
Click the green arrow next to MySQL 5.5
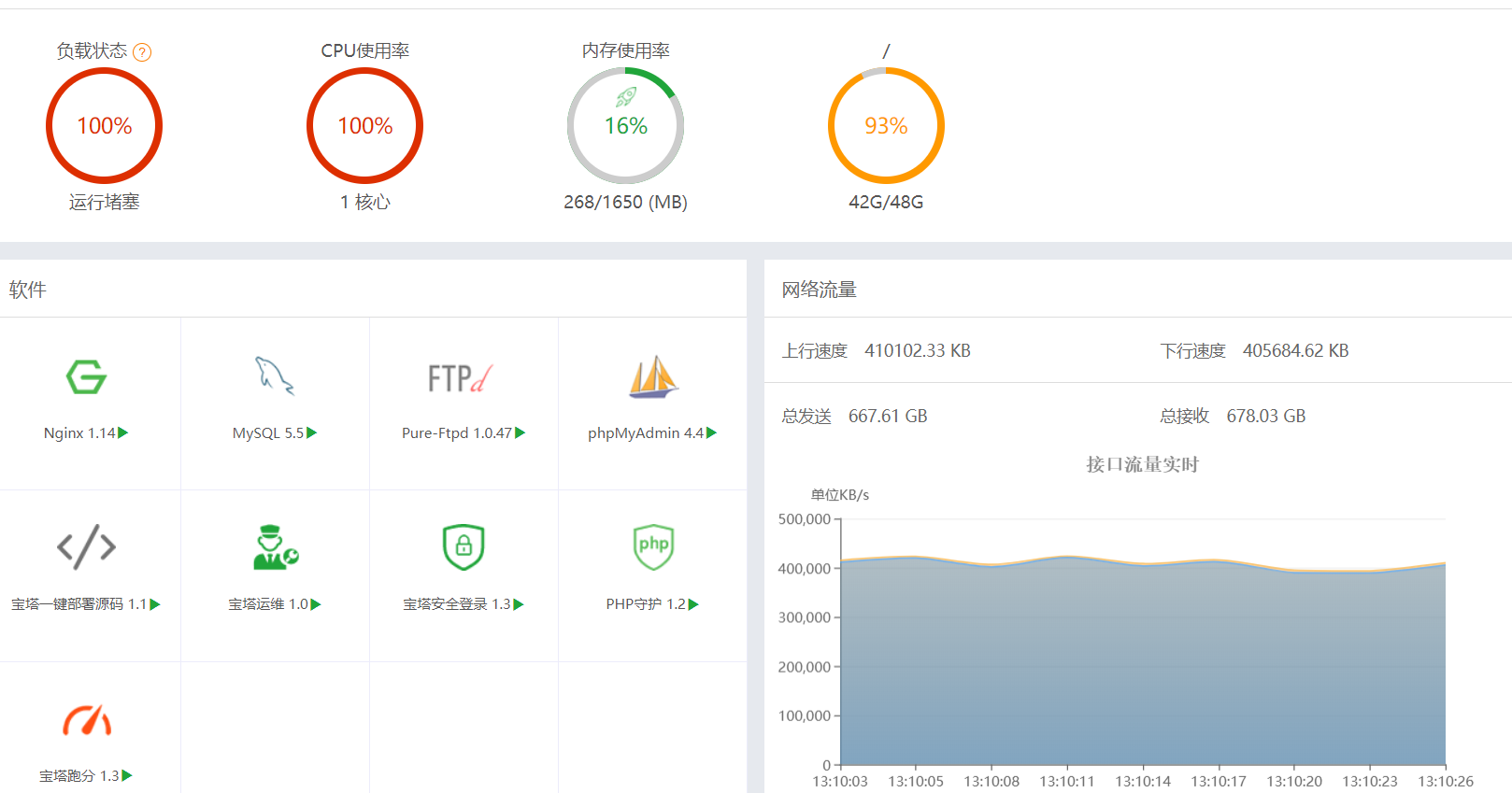click(x=312, y=432)
